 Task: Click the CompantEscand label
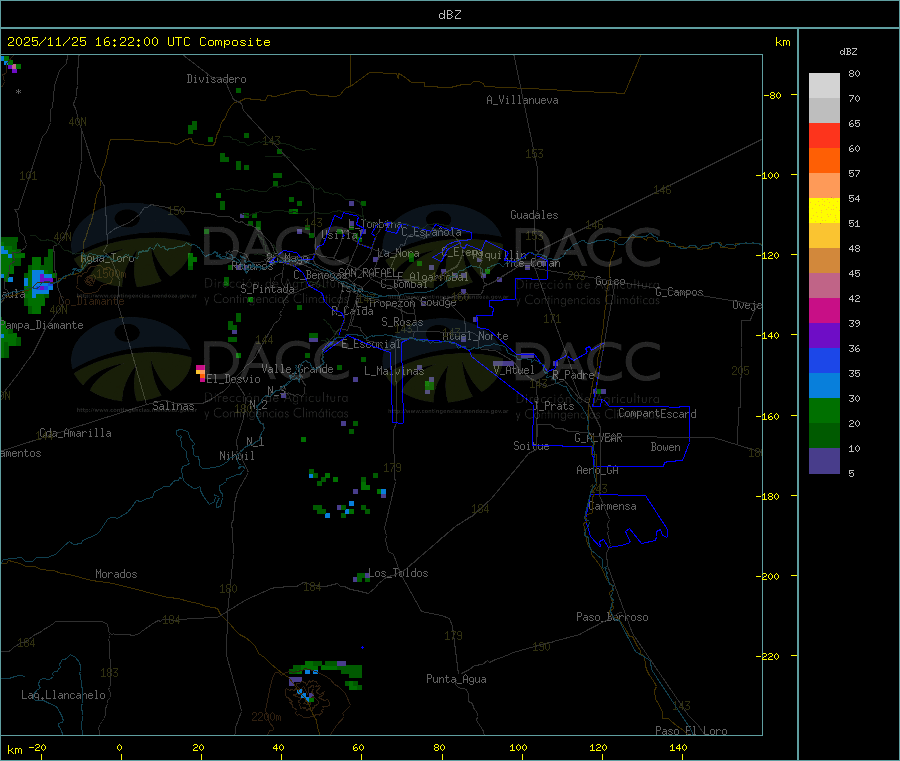(x=657, y=414)
